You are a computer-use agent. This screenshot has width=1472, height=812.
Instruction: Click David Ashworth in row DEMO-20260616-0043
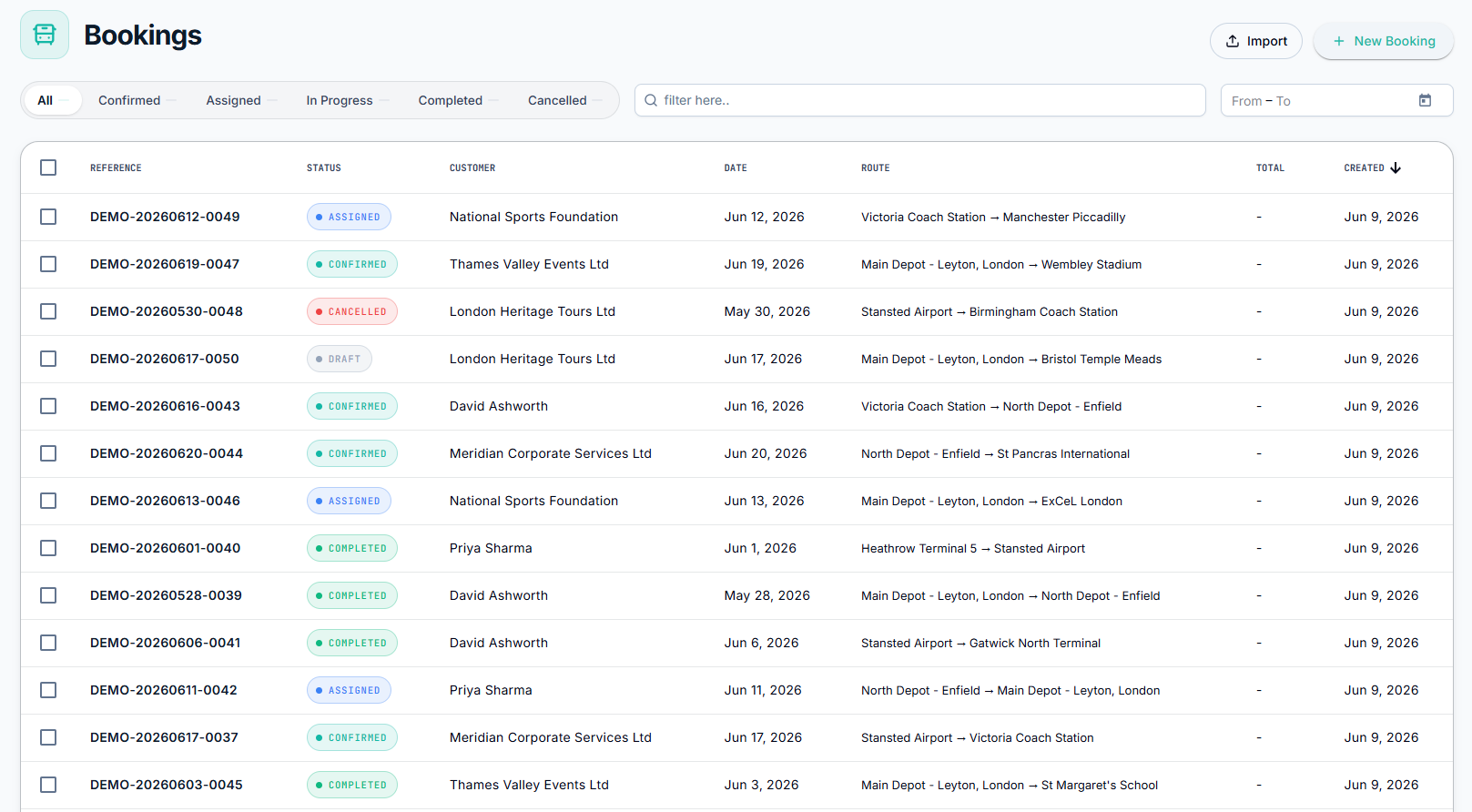pos(499,406)
